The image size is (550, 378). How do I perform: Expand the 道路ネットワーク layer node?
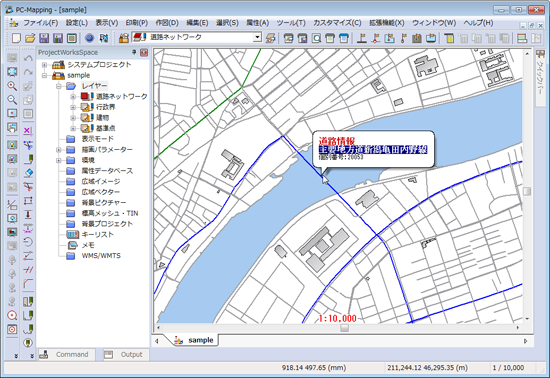(x=73, y=96)
